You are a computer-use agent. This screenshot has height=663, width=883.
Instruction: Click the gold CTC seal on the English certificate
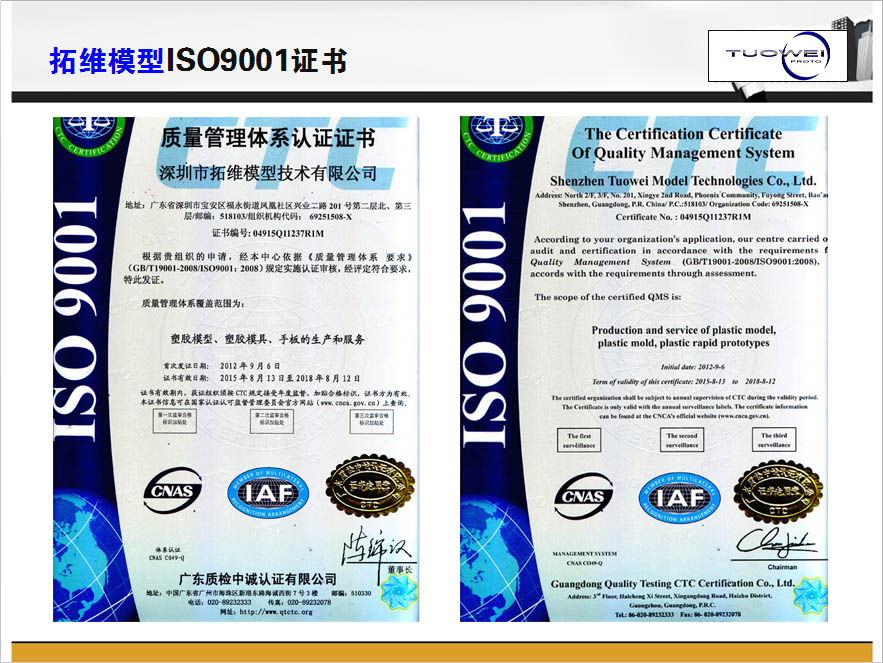[778, 492]
